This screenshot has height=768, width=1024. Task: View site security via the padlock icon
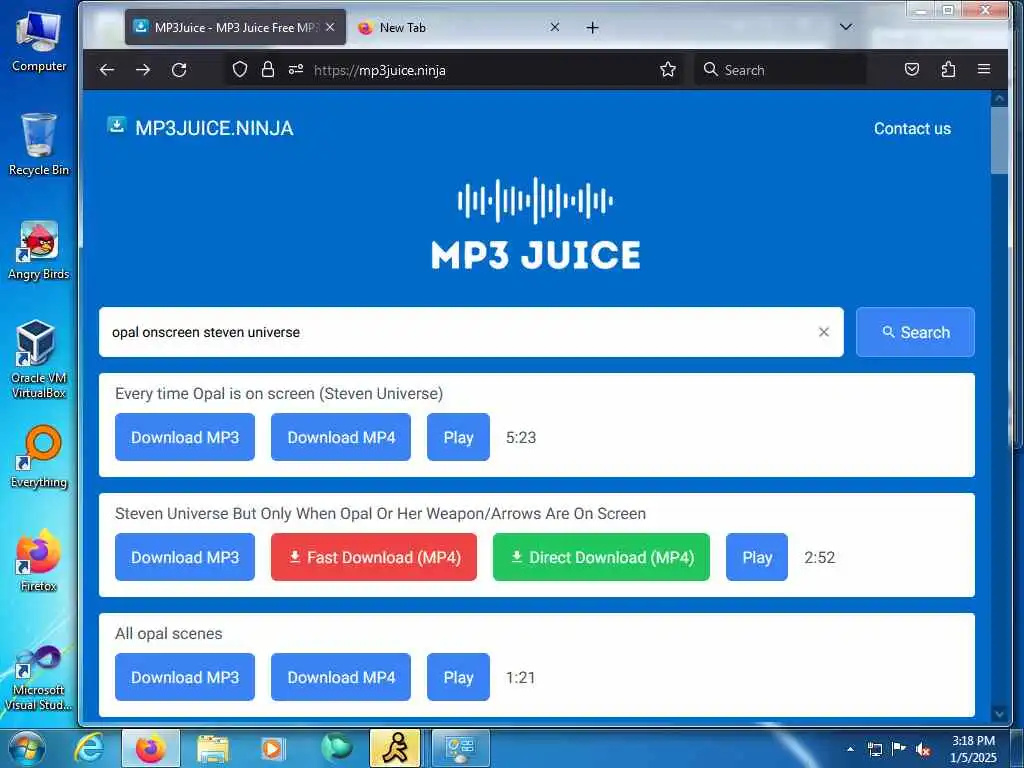(268, 69)
